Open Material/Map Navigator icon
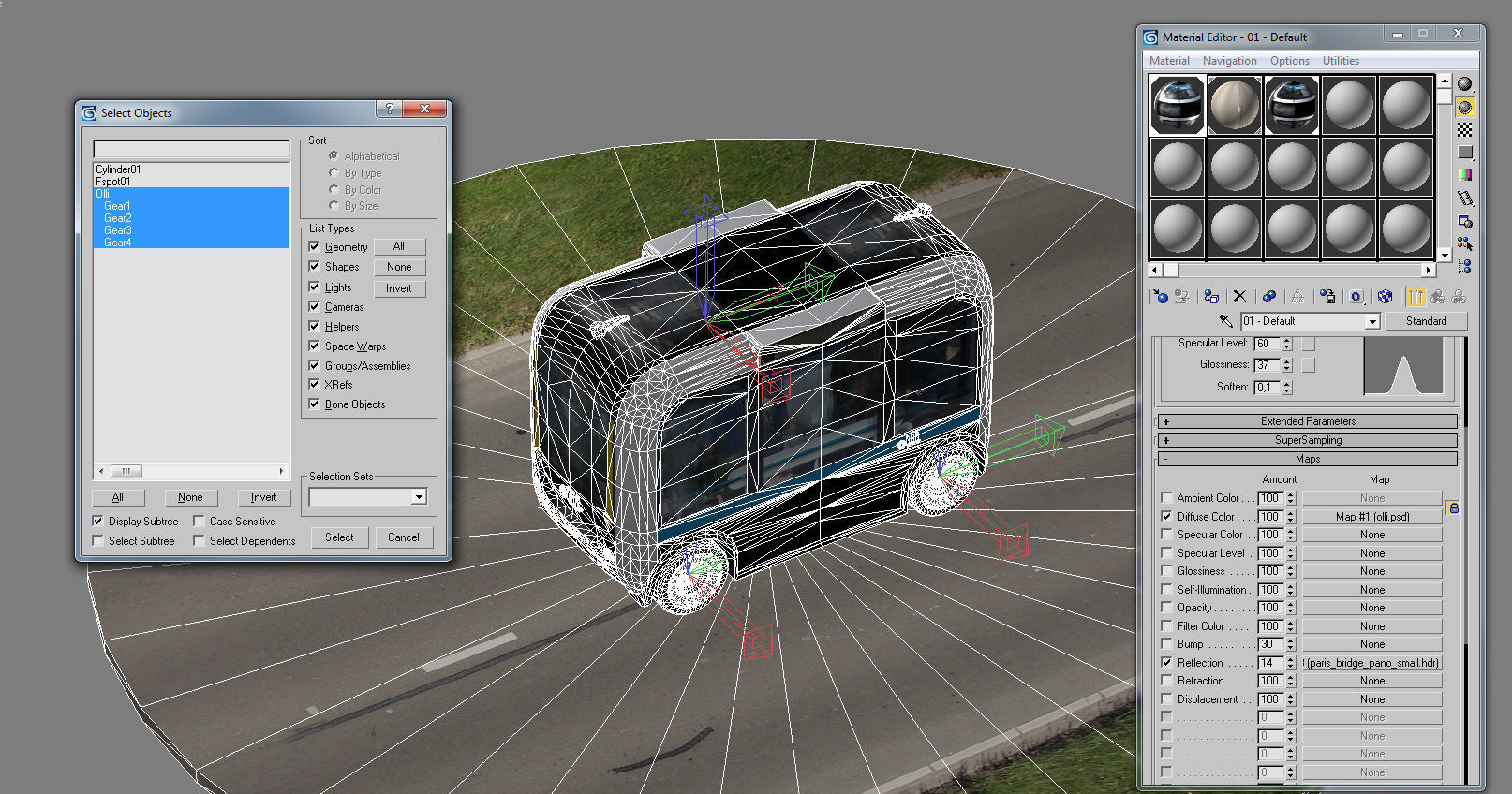Viewport: 1512px width, 794px height. point(1464,266)
